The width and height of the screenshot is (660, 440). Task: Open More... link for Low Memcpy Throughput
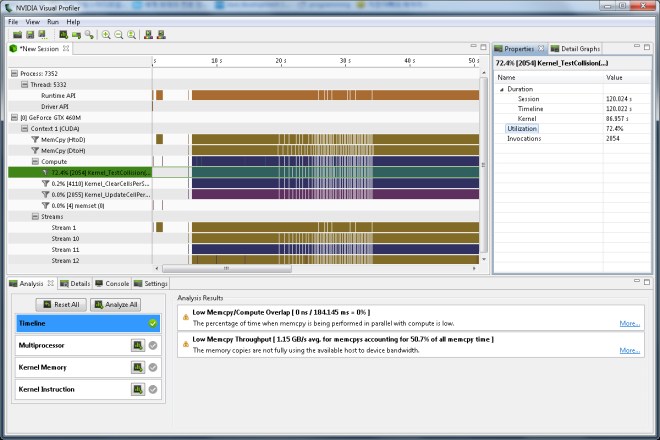[629, 350]
